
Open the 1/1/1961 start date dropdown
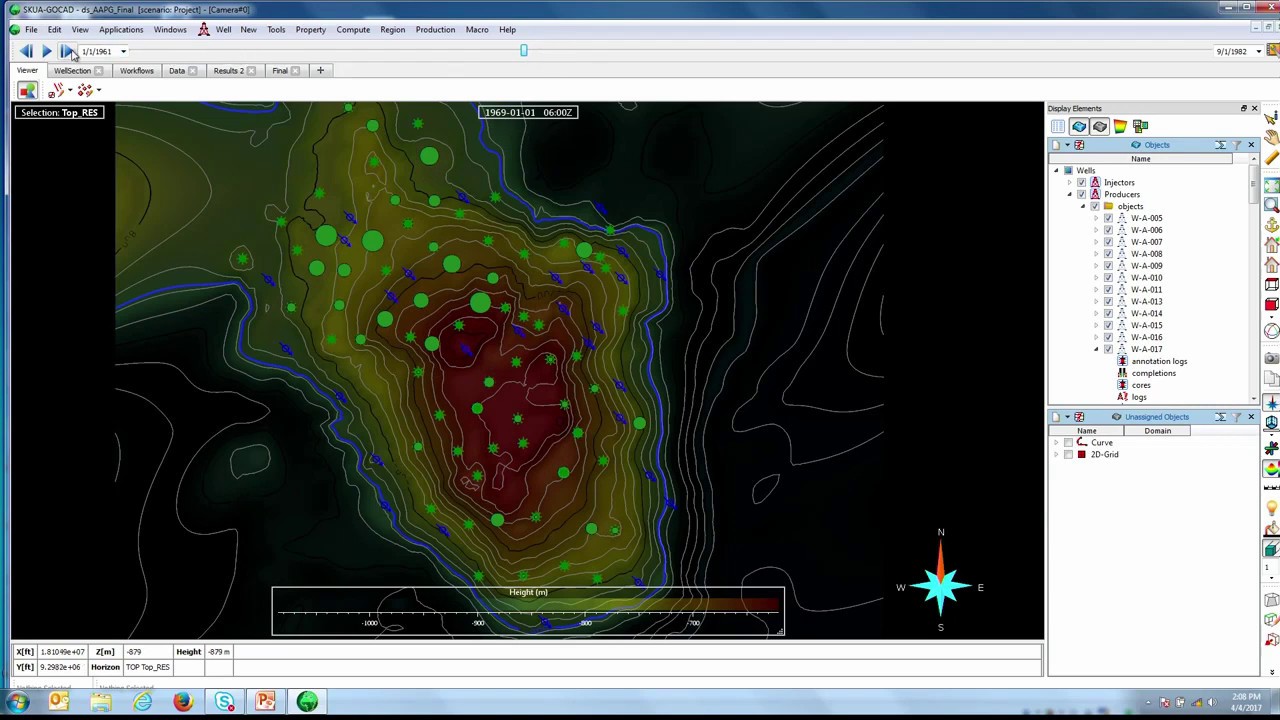[123, 52]
